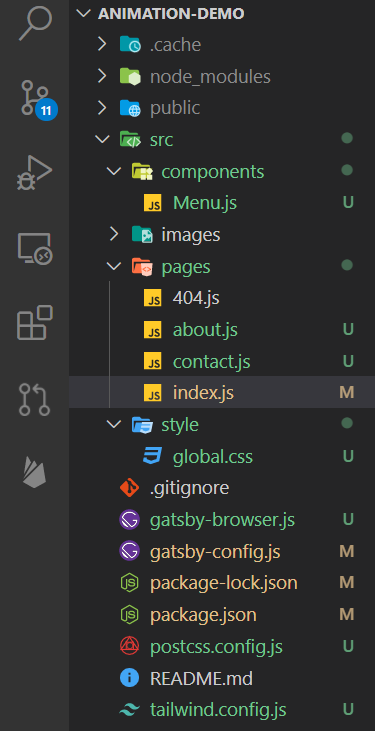The height and width of the screenshot is (731, 375).
Task: Open the Firebase view in activity bar
Action: (35, 472)
